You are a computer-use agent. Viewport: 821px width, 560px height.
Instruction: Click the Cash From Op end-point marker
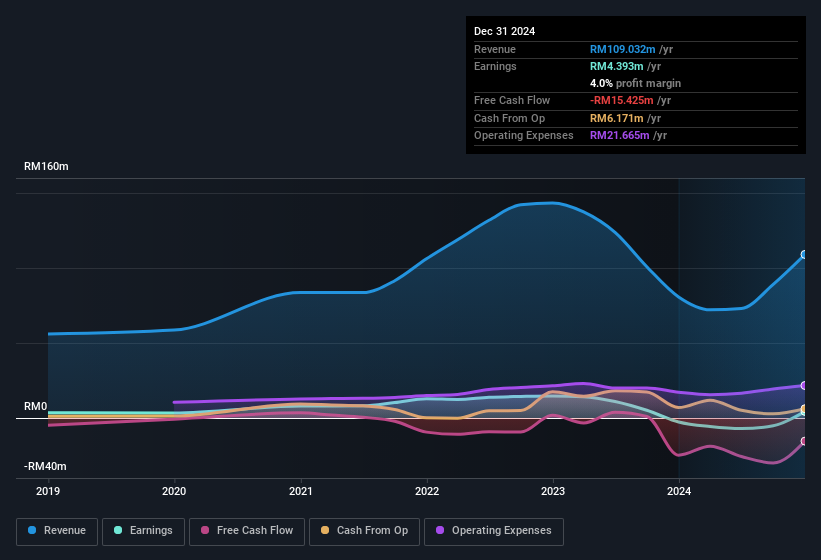tap(804, 409)
